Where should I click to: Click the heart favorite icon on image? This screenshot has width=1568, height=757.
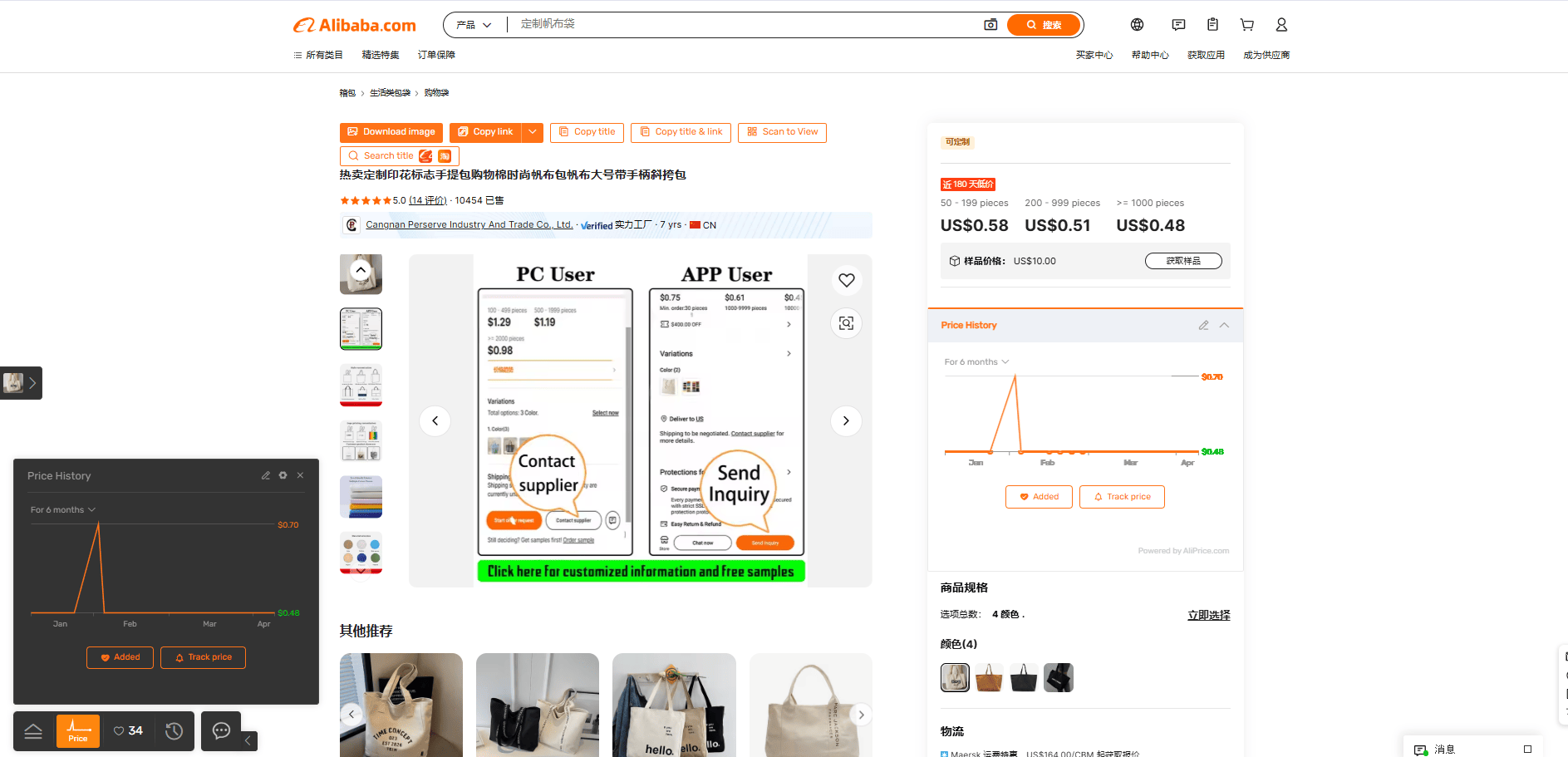pyautogui.click(x=846, y=280)
